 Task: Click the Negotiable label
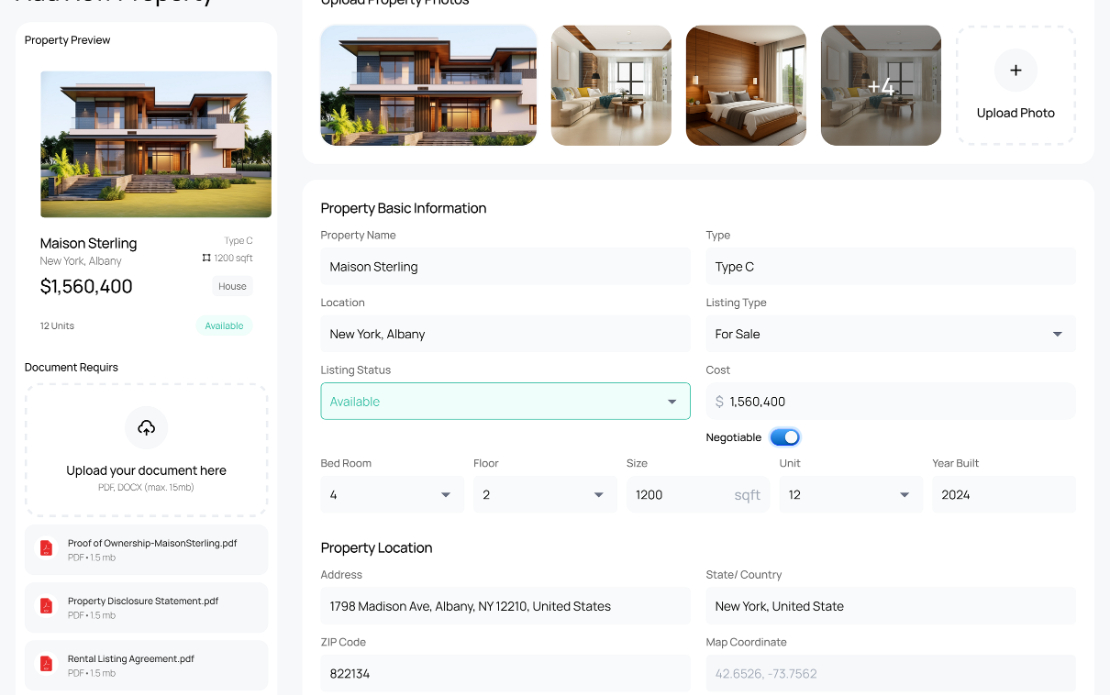point(733,437)
